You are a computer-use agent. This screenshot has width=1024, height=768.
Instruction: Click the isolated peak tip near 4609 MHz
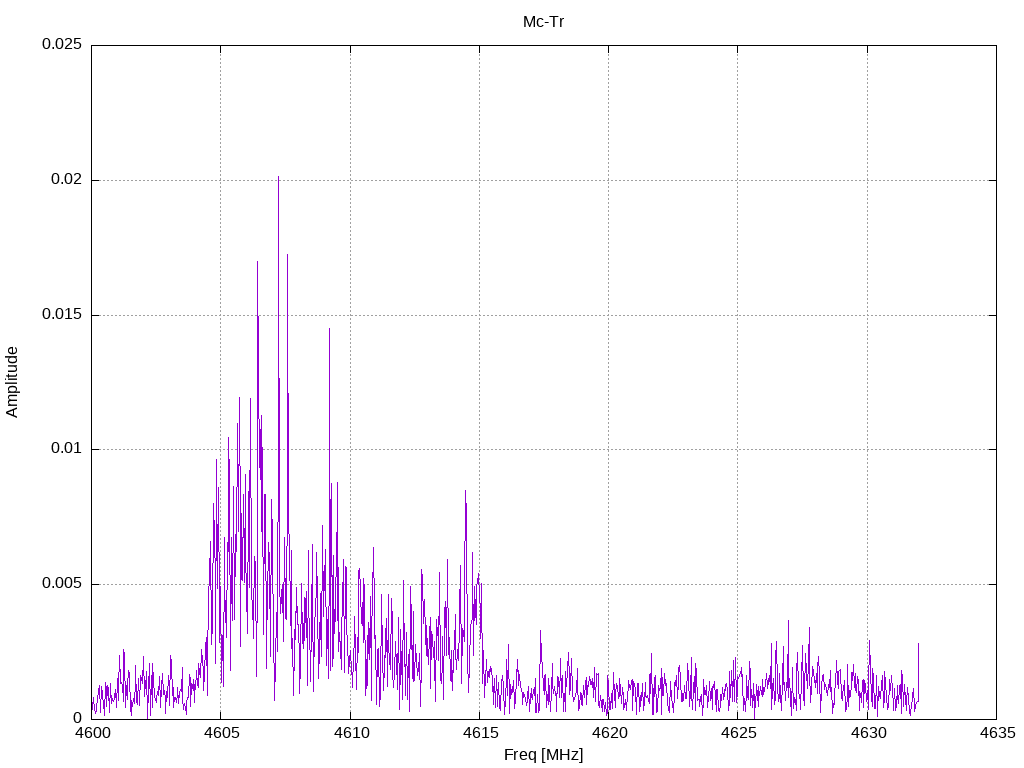pyautogui.click(x=329, y=330)
